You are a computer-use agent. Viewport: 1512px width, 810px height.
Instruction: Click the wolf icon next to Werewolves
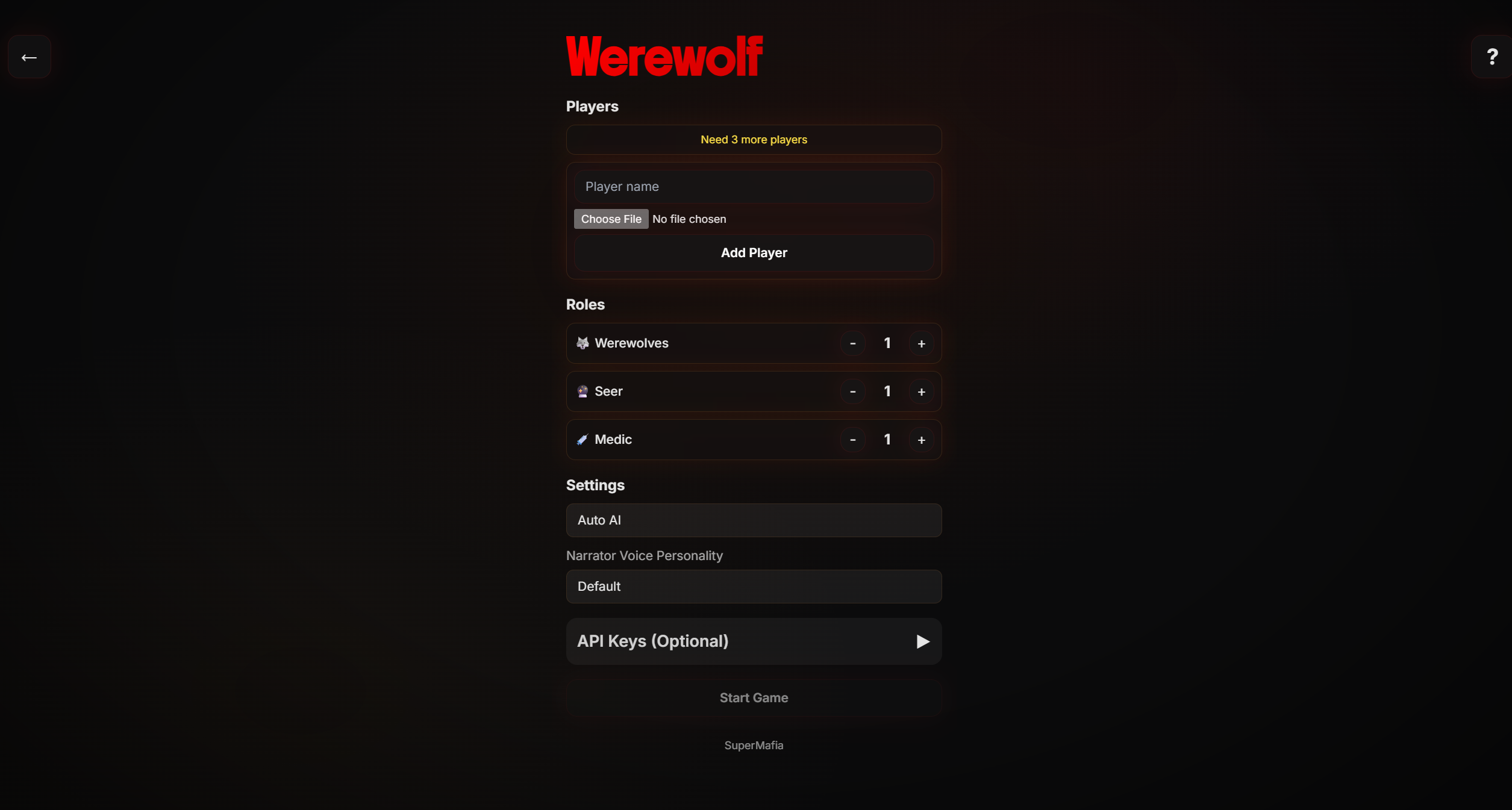(x=582, y=343)
